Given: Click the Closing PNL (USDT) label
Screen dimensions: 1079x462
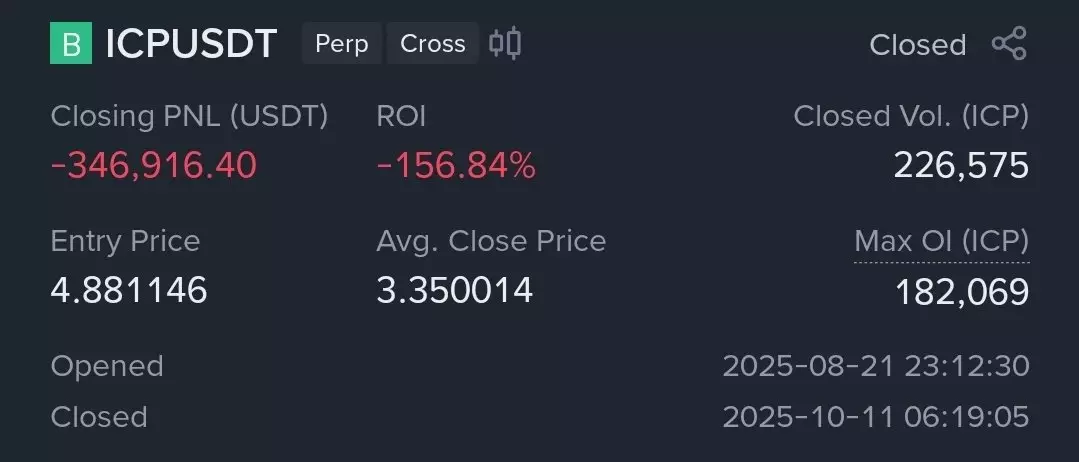Looking at the screenshot, I should [189, 116].
